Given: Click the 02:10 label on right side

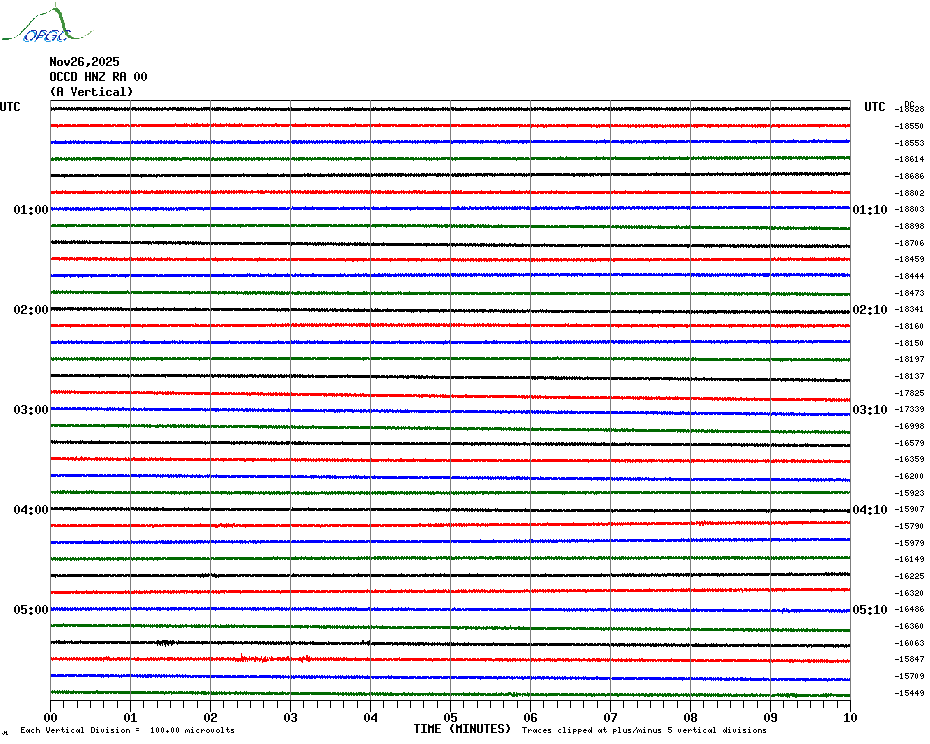Looking at the screenshot, I should pyautogui.click(x=869, y=310).
